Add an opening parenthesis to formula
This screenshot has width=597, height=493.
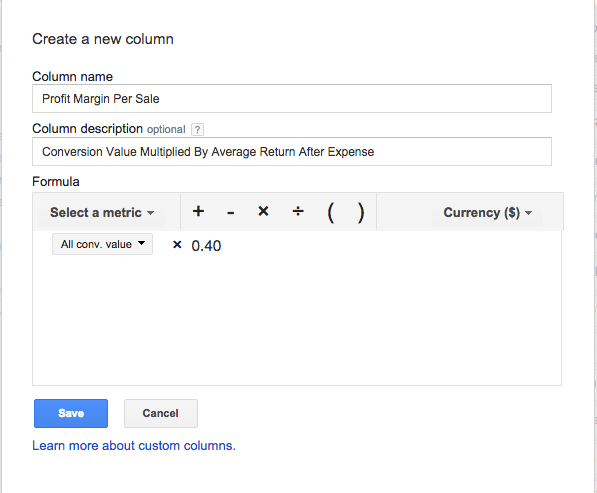330,212
